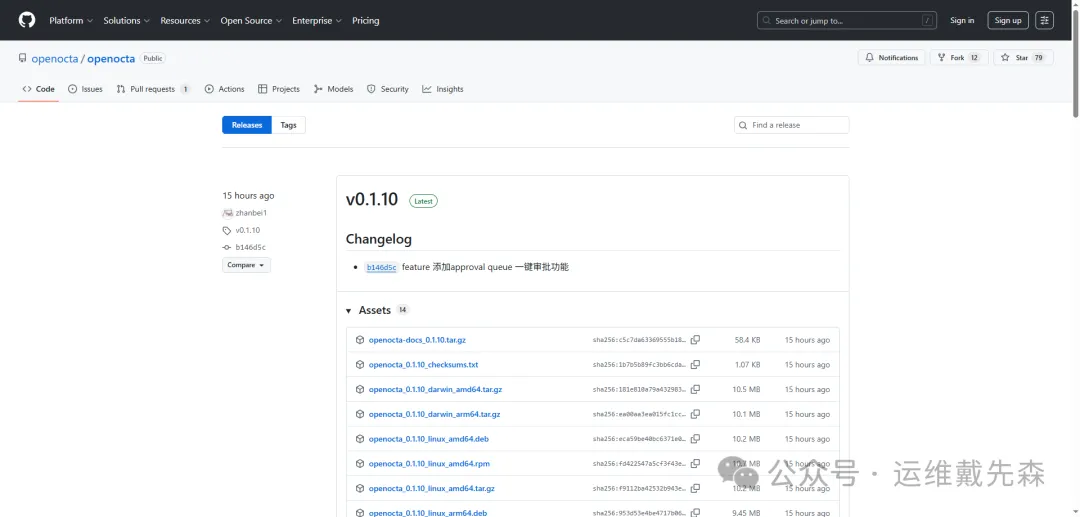The height and width of the screenshot is (517, 1080).
Task: Open b146d5c commit link in sidebar
Action: (251, 247)
